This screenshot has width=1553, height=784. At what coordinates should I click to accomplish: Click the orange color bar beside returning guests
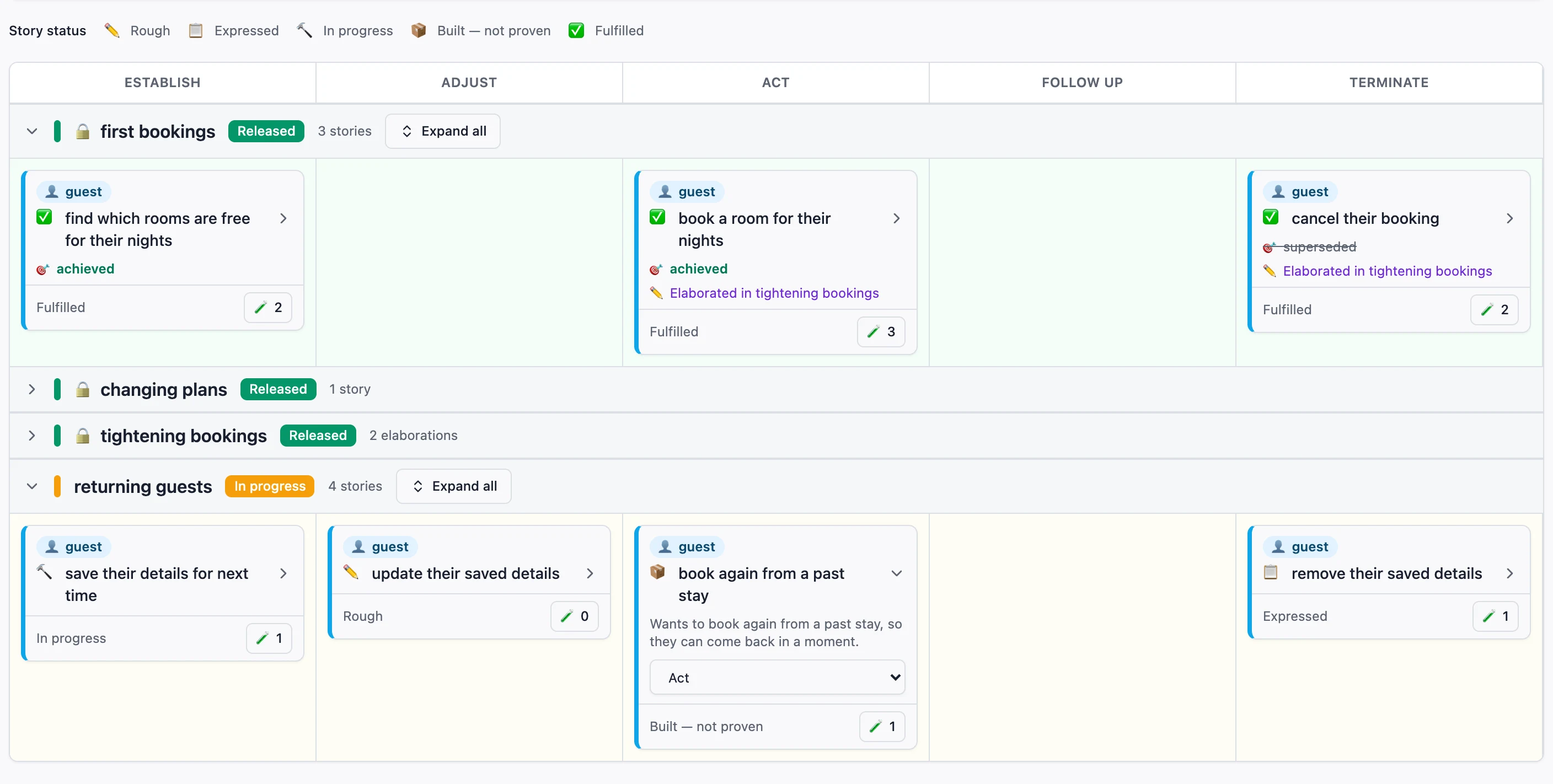(57, 486)
